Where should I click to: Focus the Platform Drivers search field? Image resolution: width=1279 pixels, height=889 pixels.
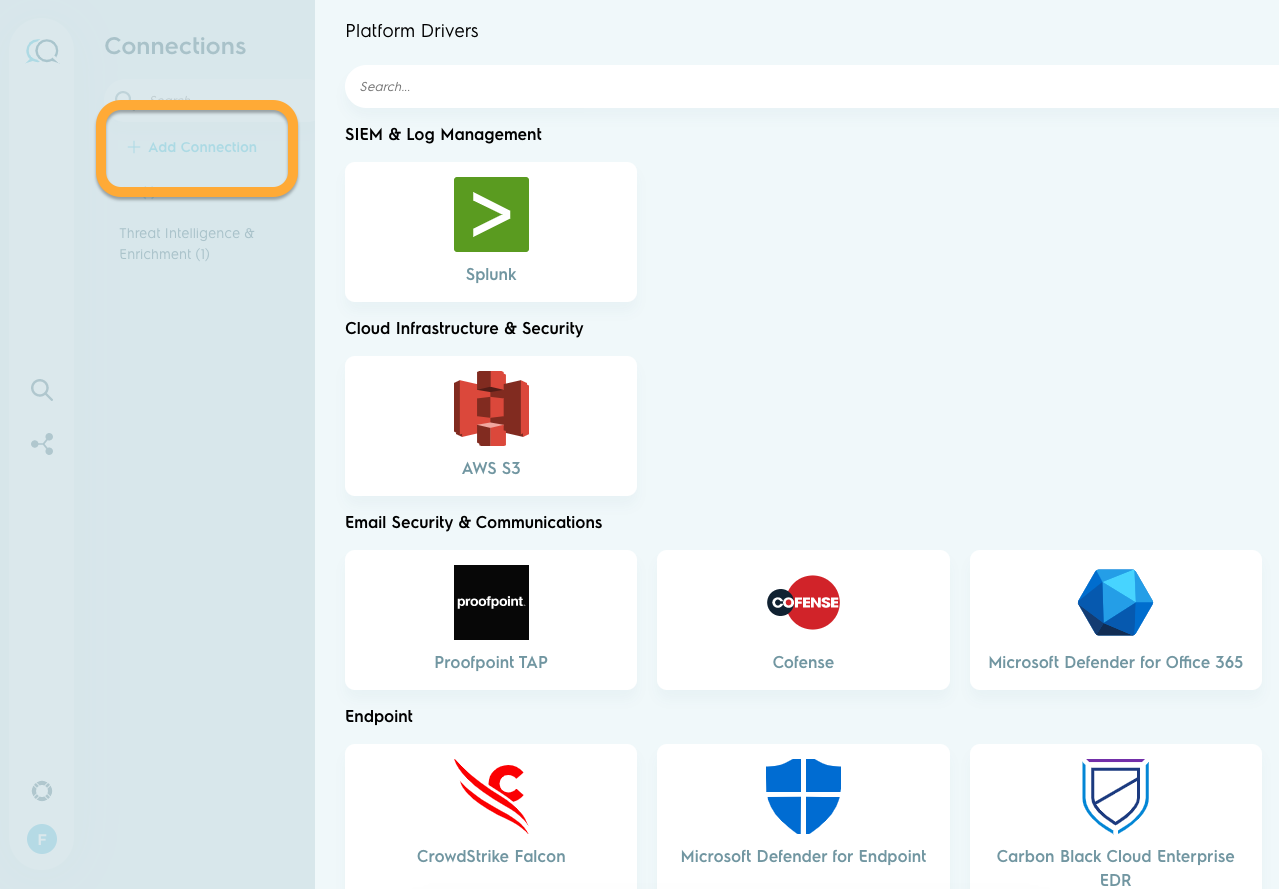coord(811,87)
